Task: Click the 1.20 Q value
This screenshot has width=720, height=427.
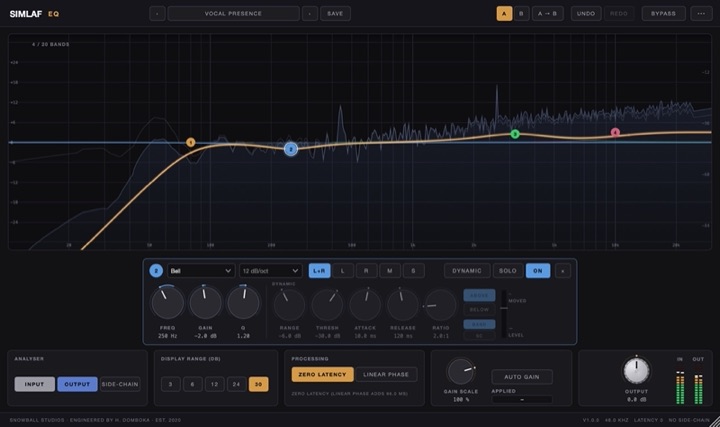Action: 243,336
